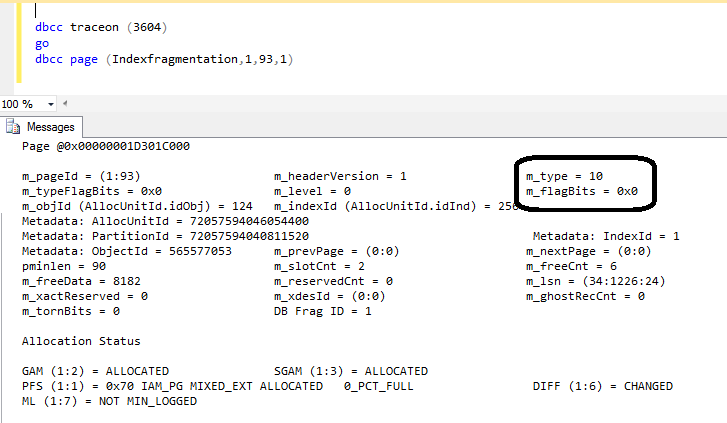Click the Page @0x00000001D301C000 header line
The height and width of the screenshot is (423, 727).
106,146
